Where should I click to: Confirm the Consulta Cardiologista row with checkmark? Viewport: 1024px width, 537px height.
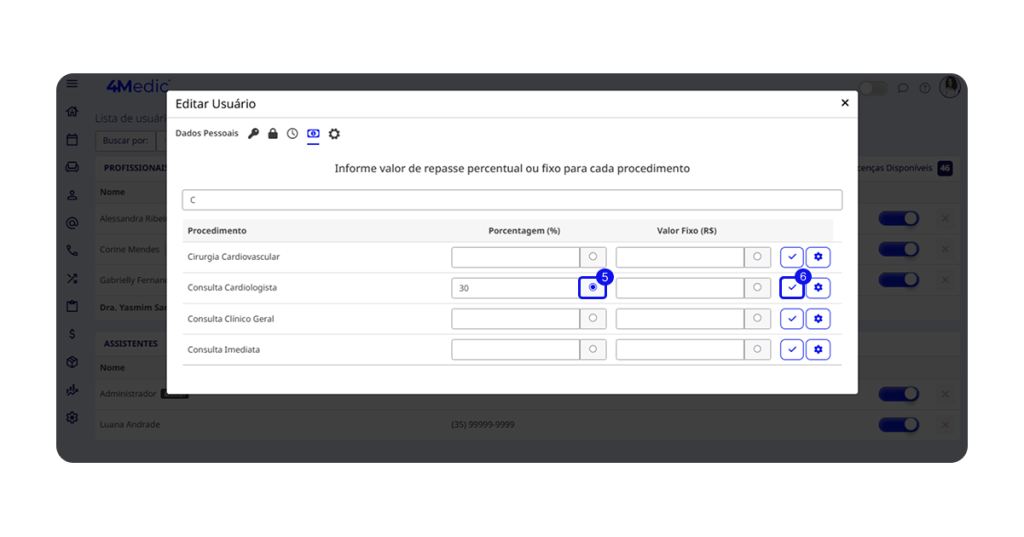792,288
